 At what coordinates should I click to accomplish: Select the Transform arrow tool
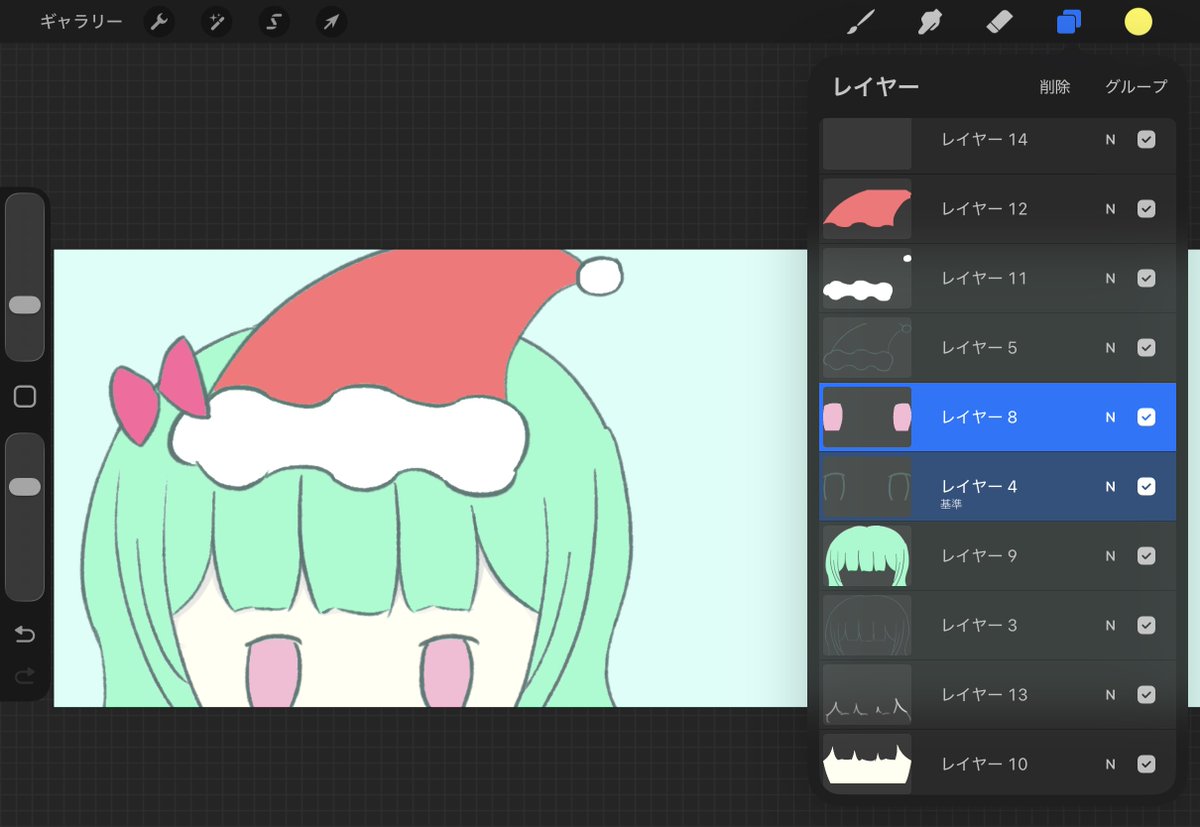[x=331, y=21]
